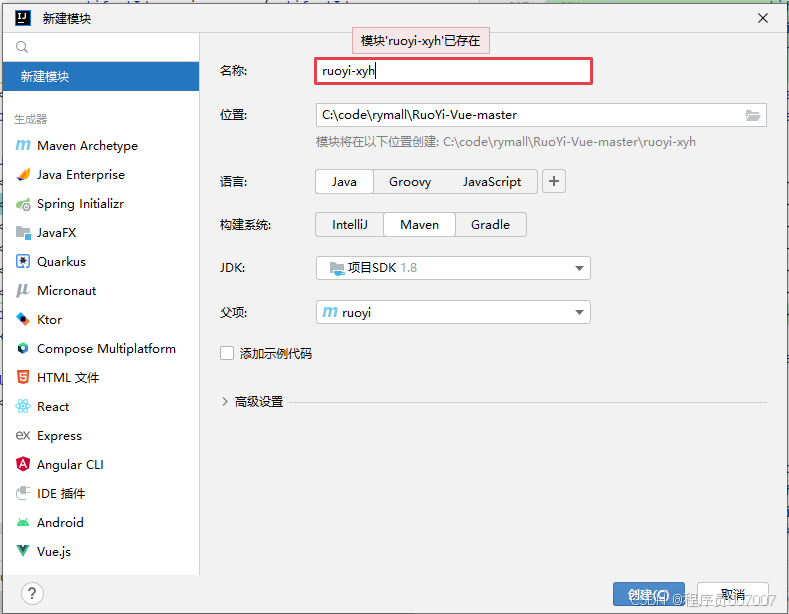Select Micronaut generator label
Screen dimensions: 789x614
coord(66,291)
